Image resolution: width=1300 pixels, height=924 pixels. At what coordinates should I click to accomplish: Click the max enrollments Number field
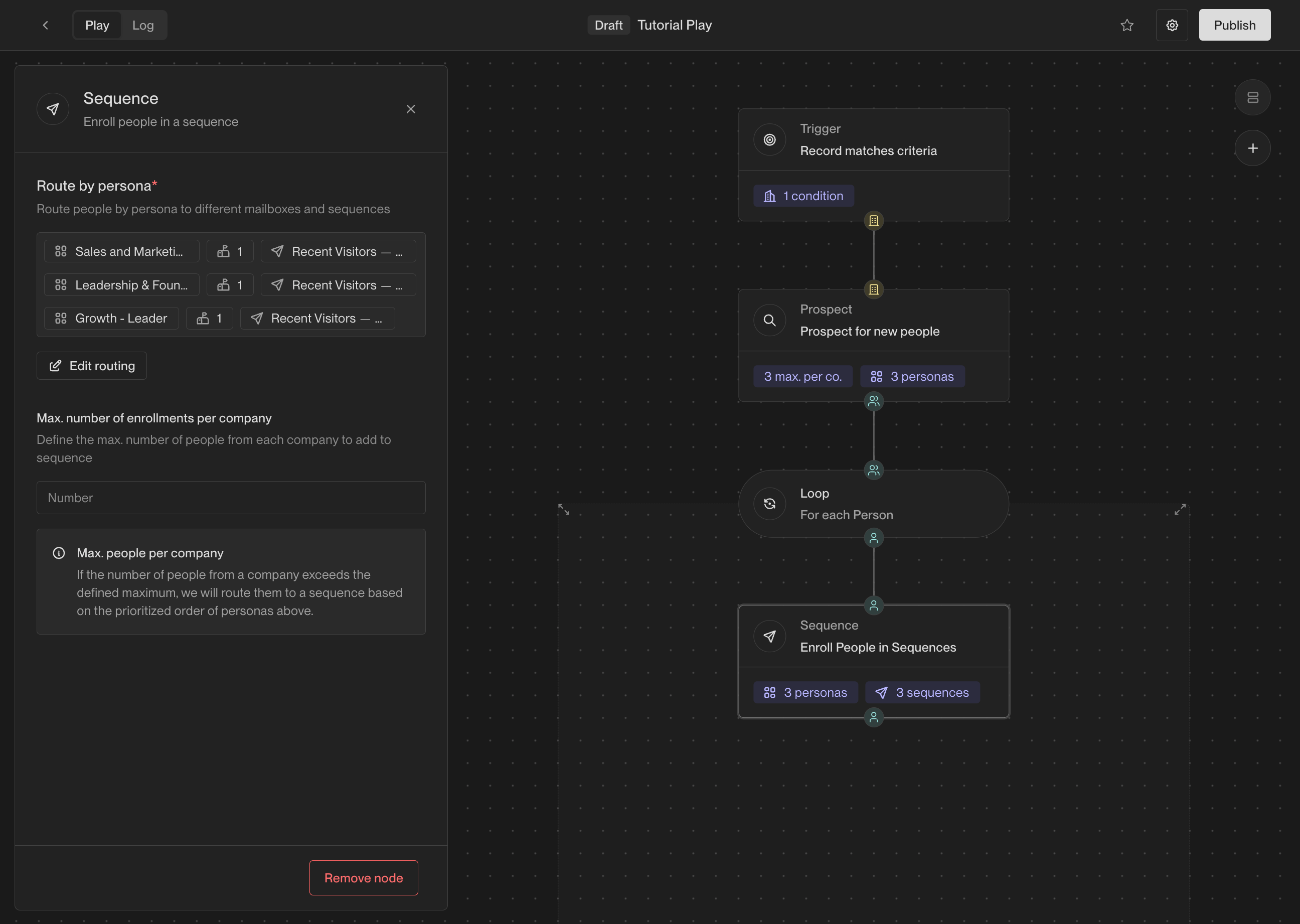(231, 498)
